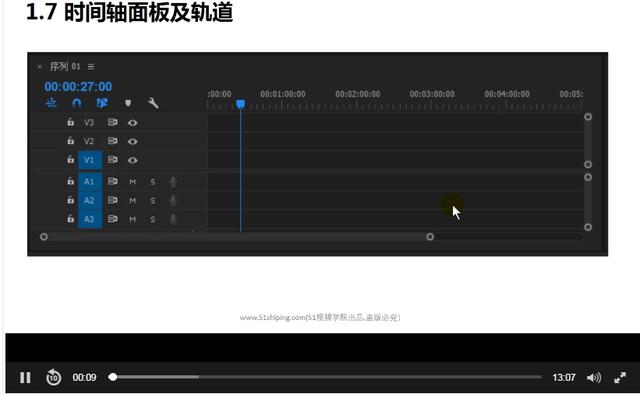This screenshot has height=394, width=640.
Task: Open timeline wrench display settings
Action: (x=153, y=103)
